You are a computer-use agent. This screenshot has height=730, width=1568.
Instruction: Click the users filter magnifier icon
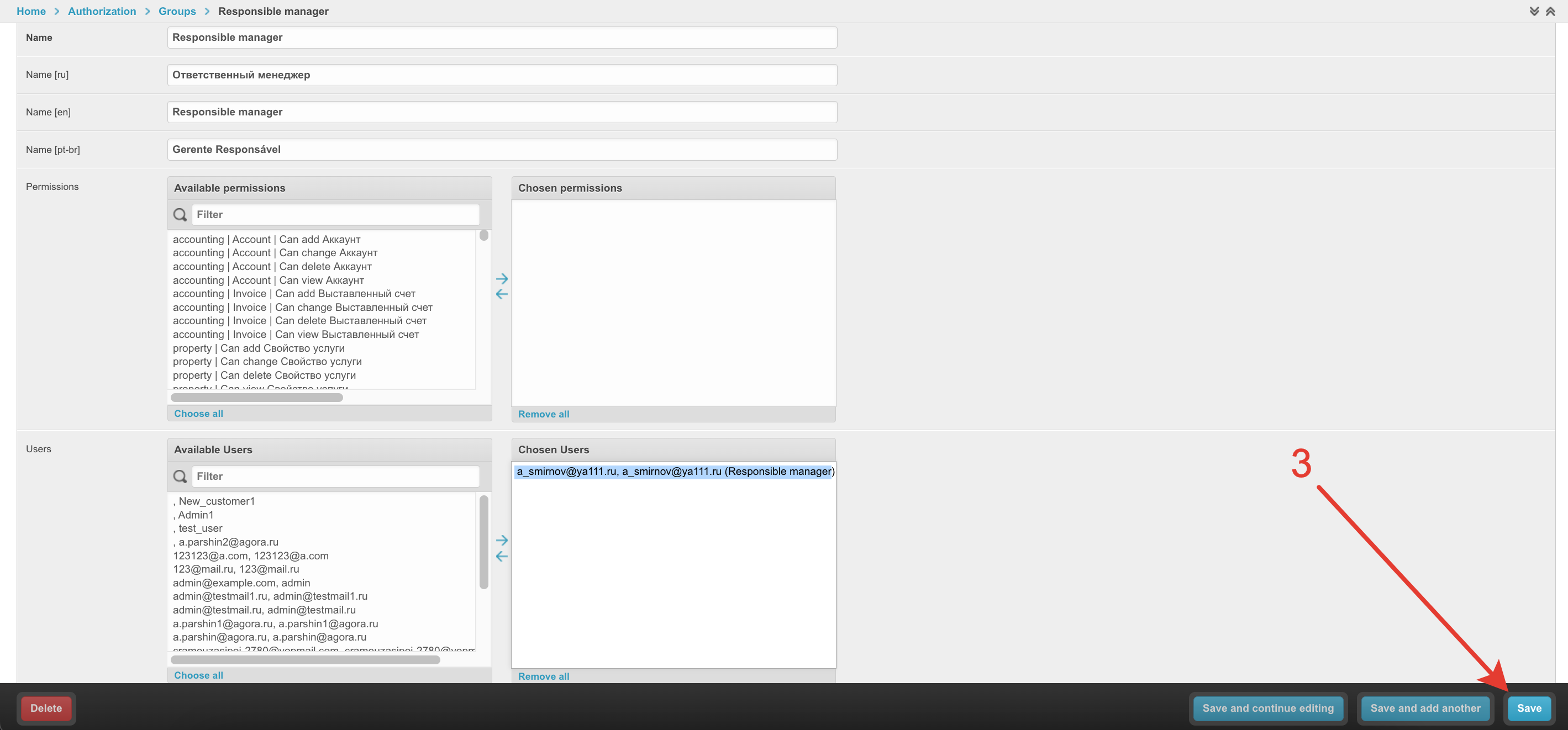coord(180,477)
